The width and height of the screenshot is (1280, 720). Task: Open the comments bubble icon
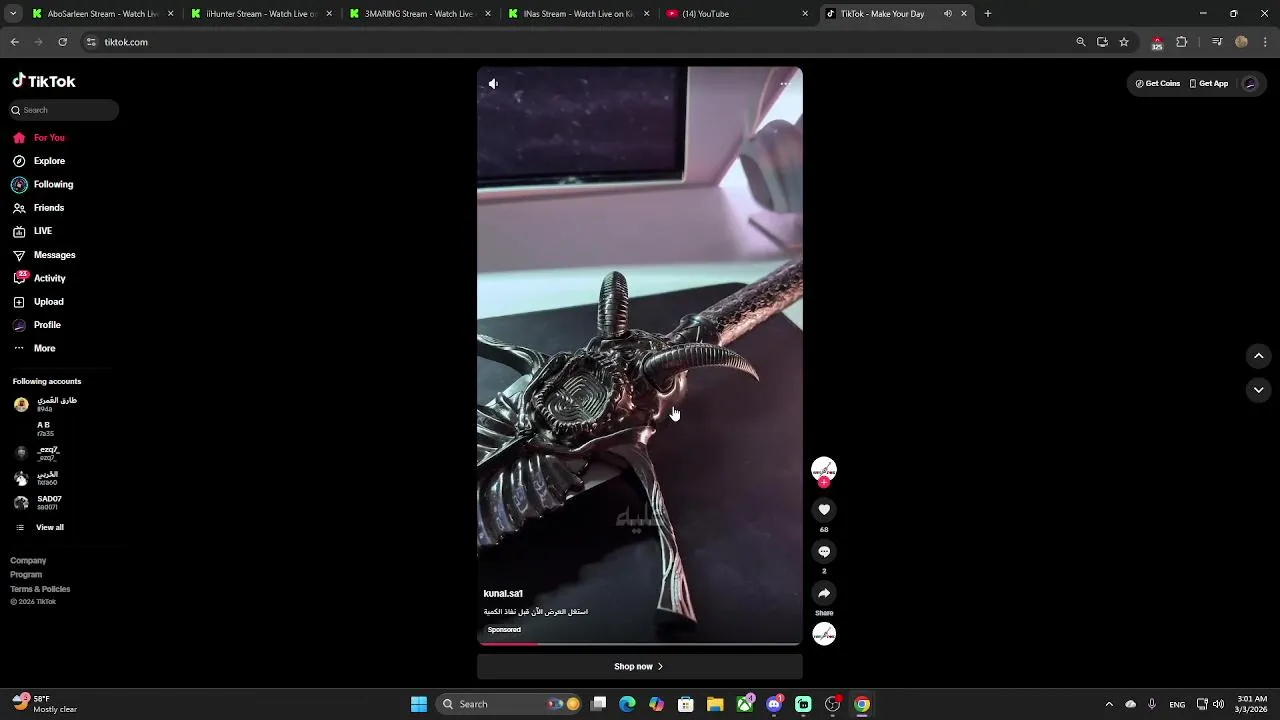coord(824,552)
